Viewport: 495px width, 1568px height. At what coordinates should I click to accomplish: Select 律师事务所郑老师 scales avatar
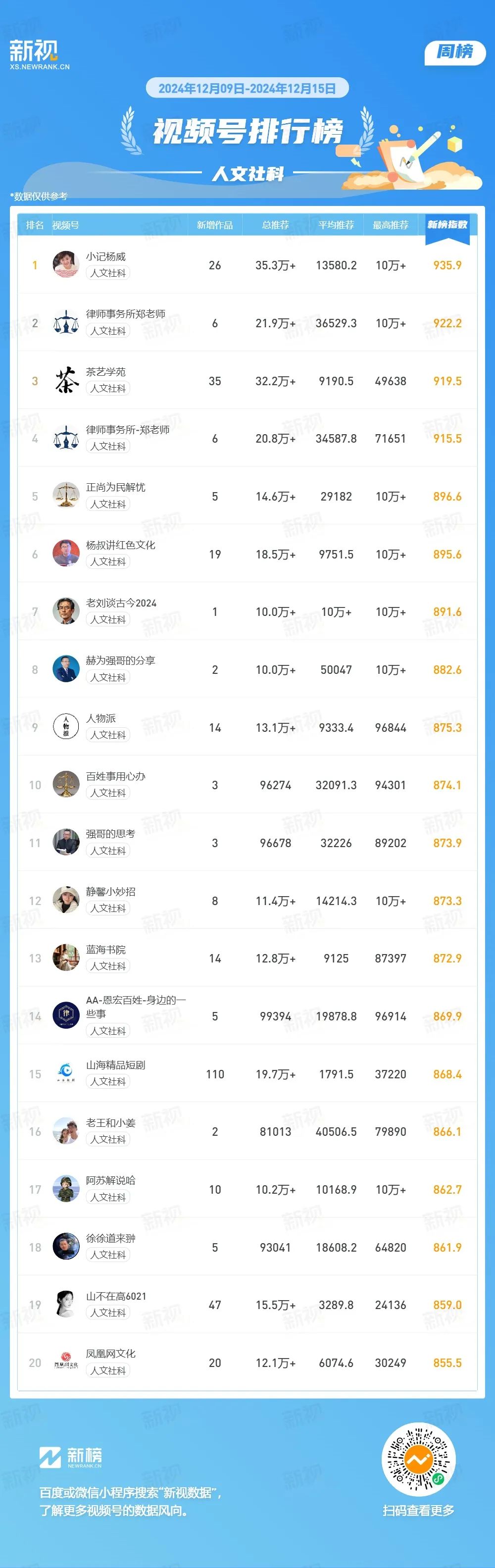66,323
